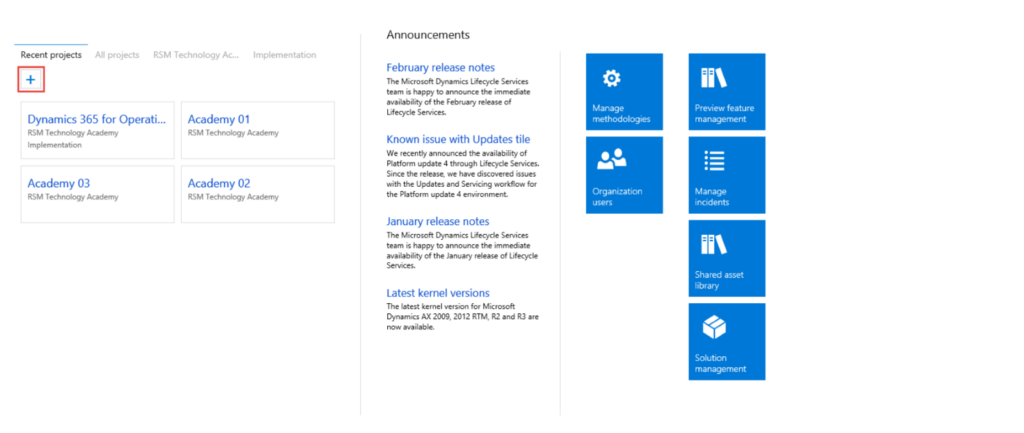
Task: Click the Announcements heading
Action: pyautogui.click(x=428, y=35)
